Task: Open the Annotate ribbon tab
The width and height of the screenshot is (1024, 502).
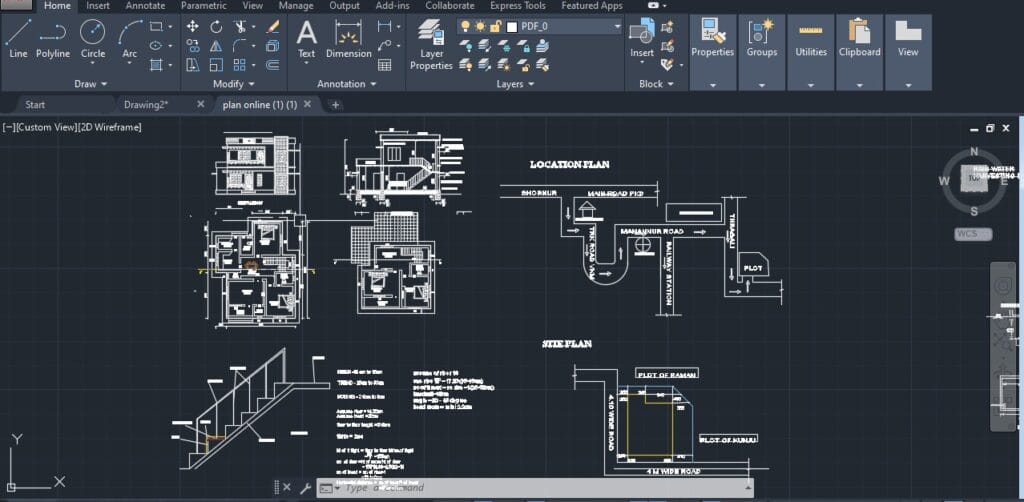Action: tap(145, 6)
